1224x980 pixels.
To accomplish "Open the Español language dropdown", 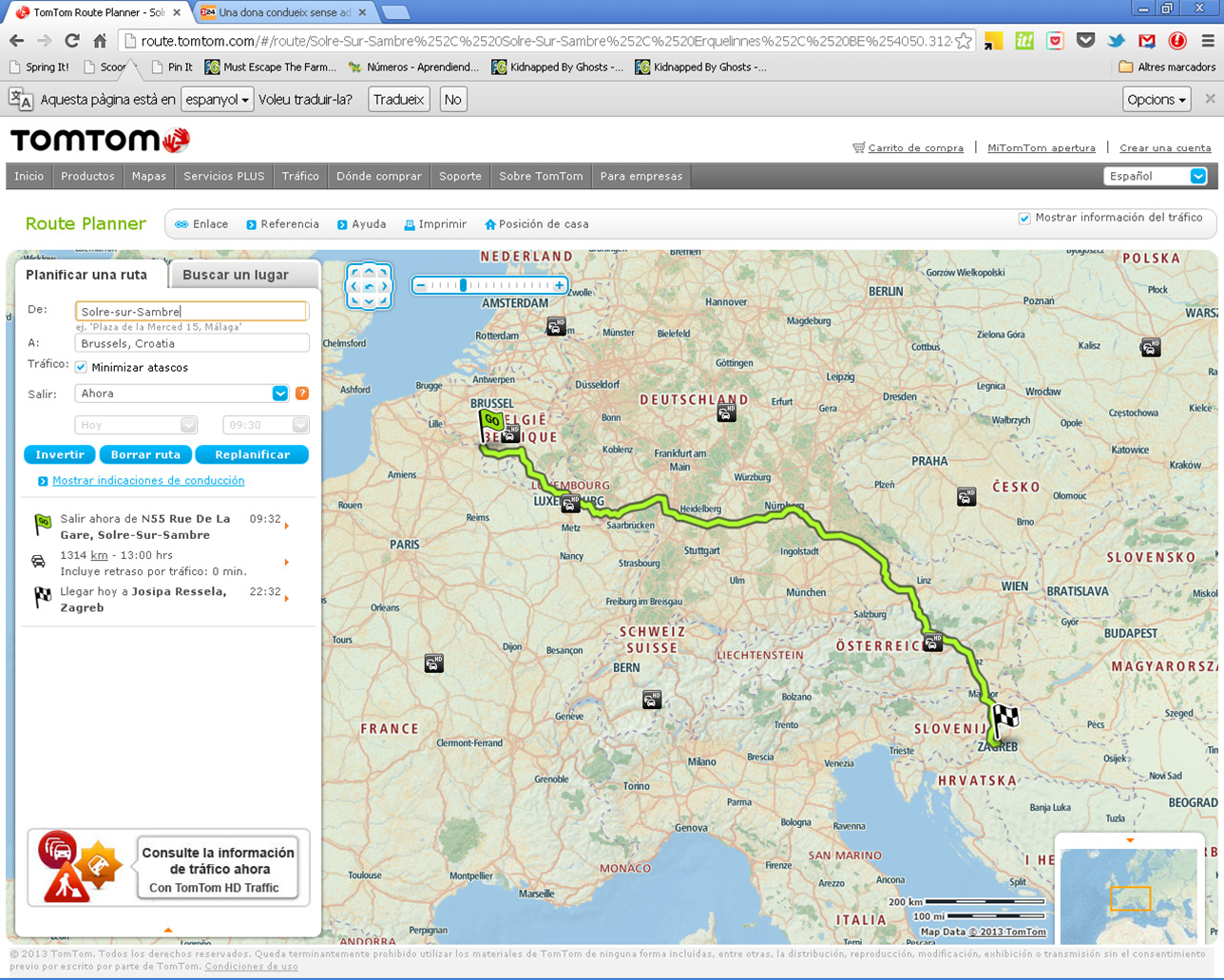I will click(x=1197, y=176).
